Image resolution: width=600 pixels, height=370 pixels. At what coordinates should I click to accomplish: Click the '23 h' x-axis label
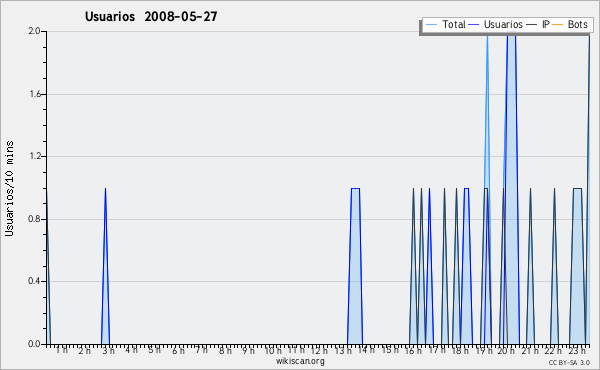pos(577,350)
